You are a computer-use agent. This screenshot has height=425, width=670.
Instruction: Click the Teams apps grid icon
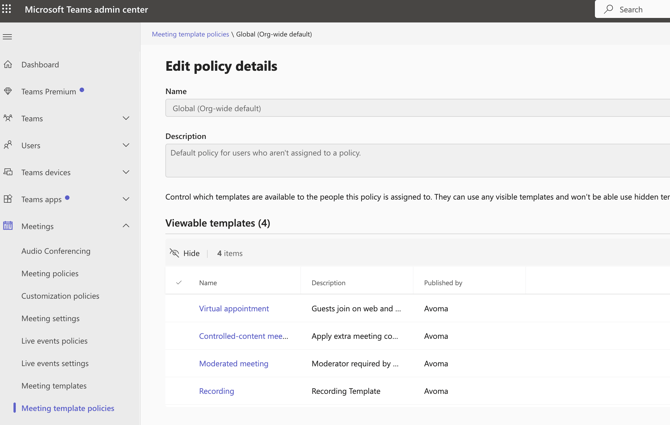coord(8,199)
